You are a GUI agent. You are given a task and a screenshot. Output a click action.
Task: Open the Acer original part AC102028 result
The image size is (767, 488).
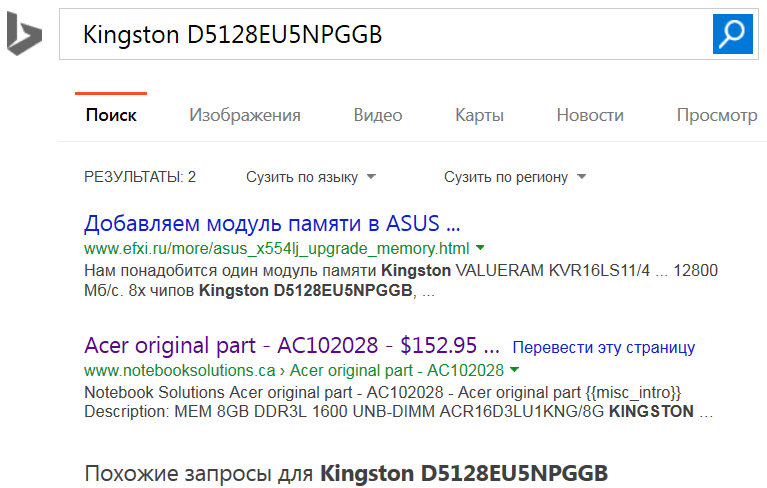click(x=291, y=346)
